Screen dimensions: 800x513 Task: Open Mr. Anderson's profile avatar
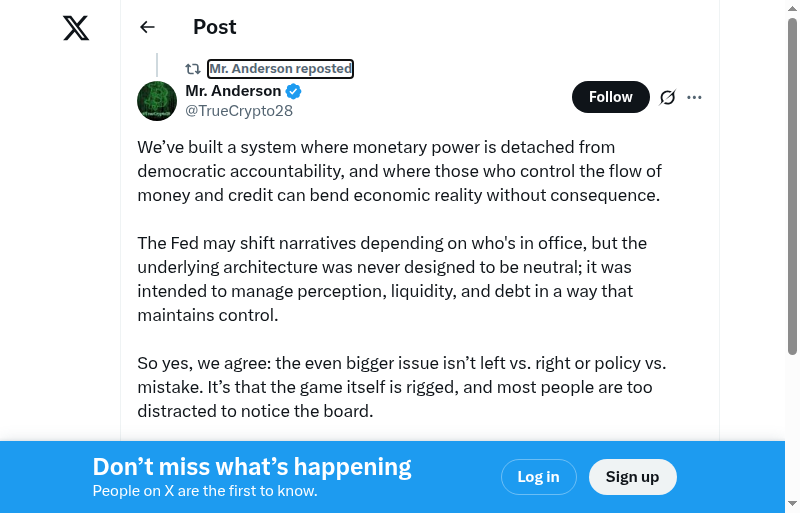pos(157,101)
